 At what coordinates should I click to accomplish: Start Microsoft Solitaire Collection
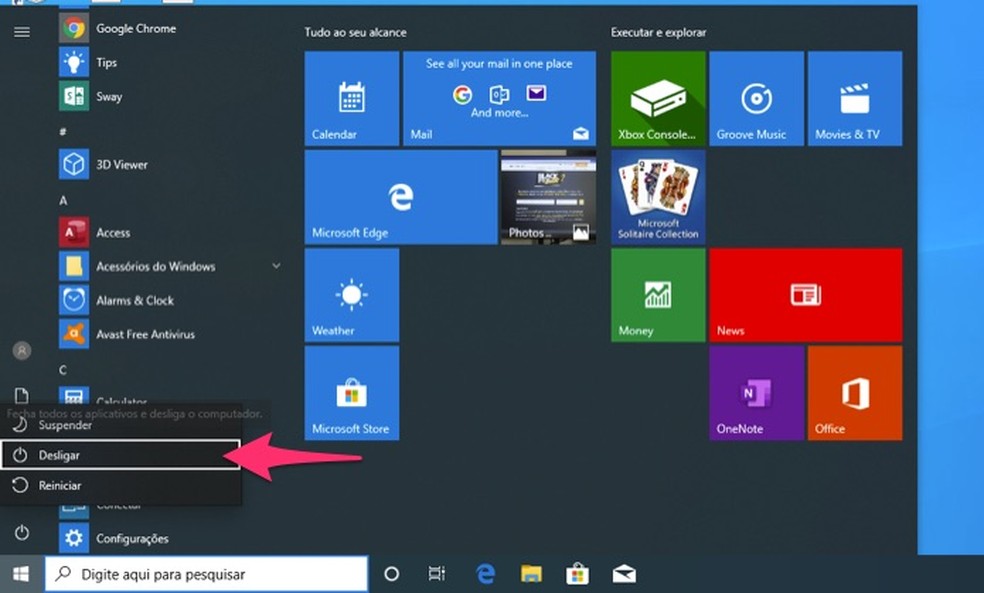point(657,196)
